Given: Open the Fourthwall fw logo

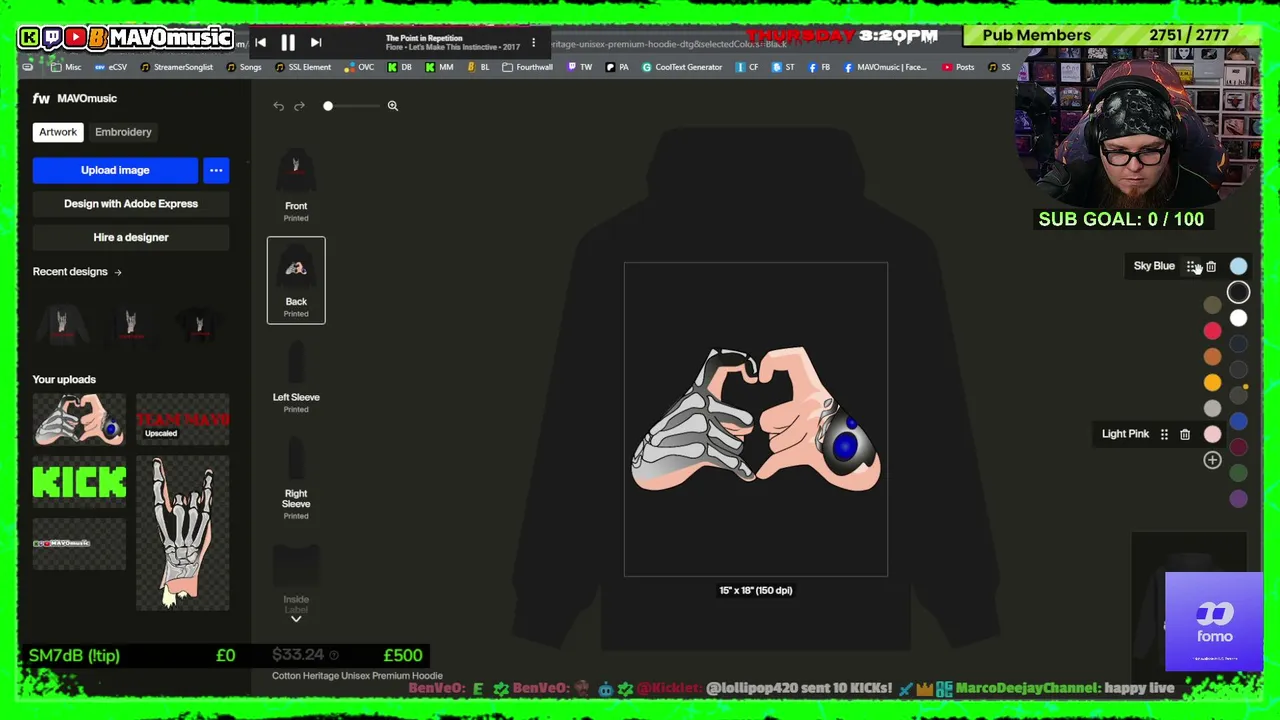Looking at the screenshot, I should click(41, 98).
